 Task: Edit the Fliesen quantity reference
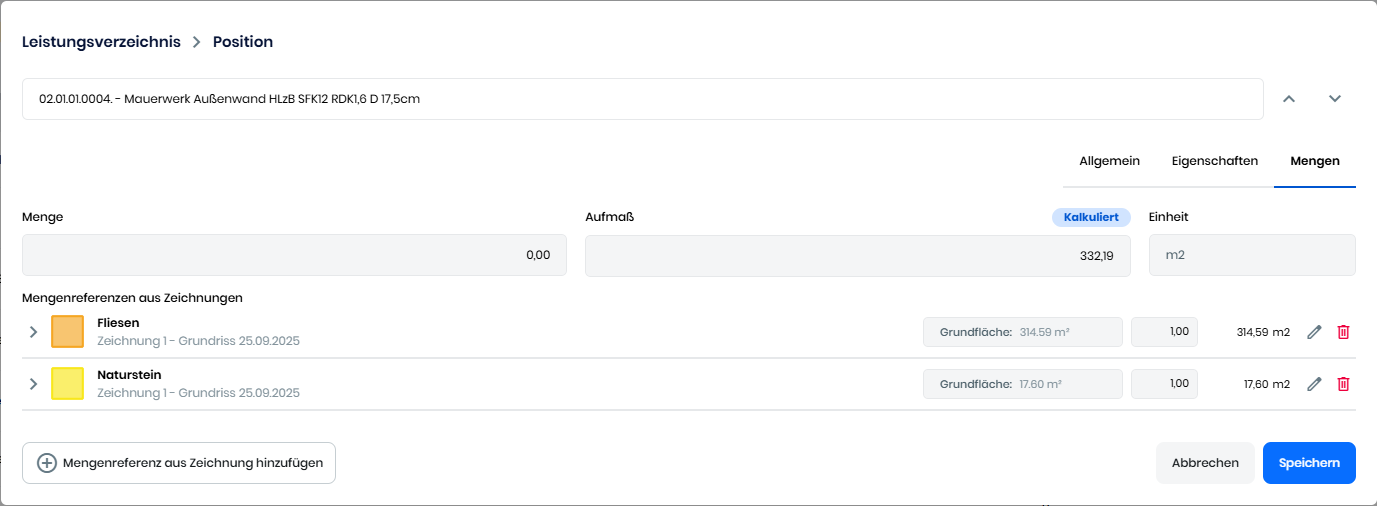[1314, 332]
